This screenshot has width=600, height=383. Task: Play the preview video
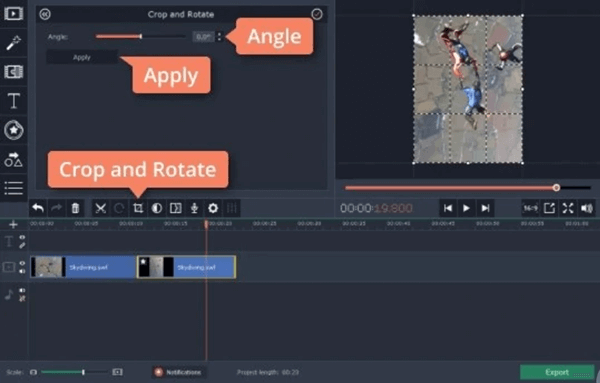466,208
